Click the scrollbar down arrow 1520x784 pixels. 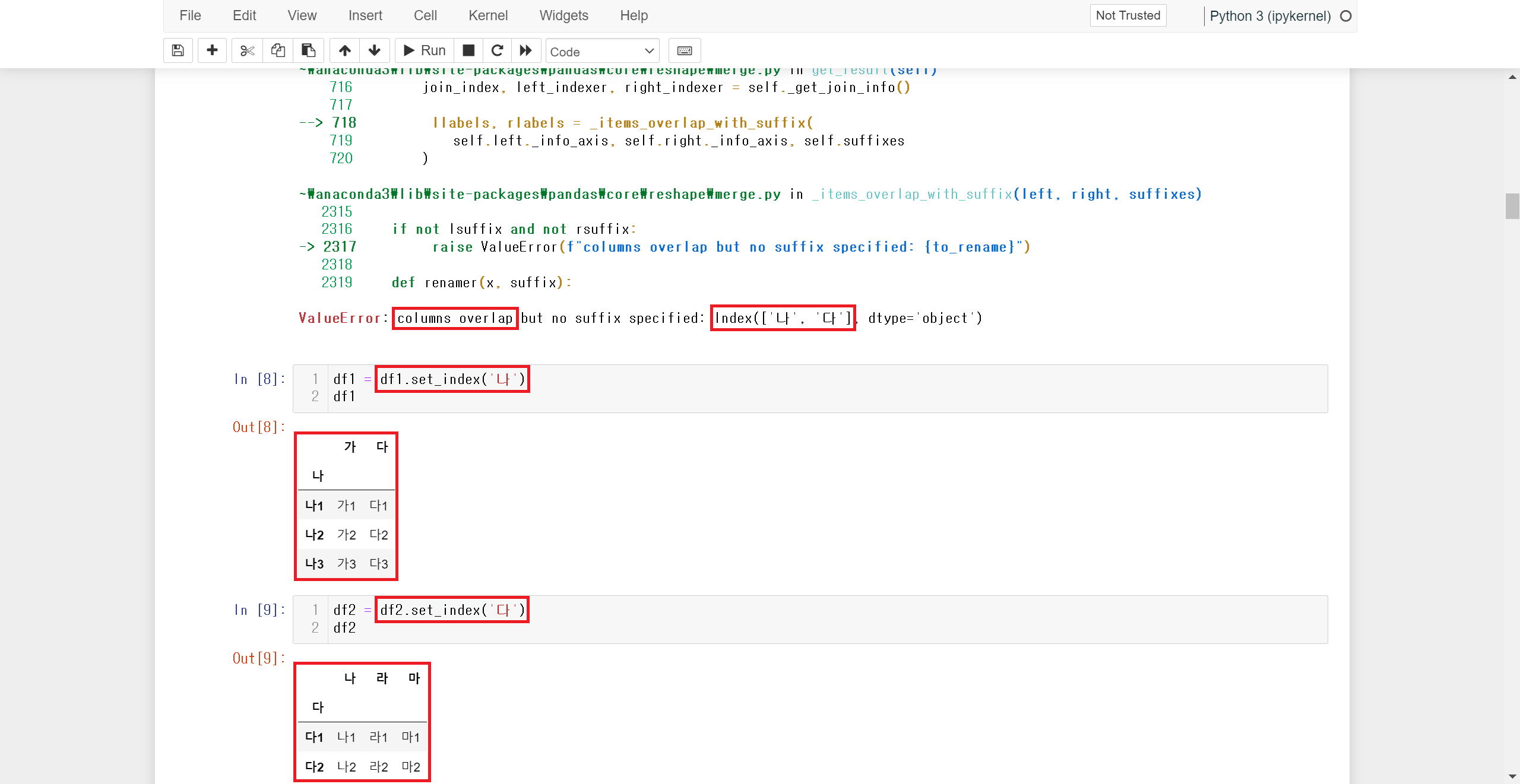point(1512,776)
